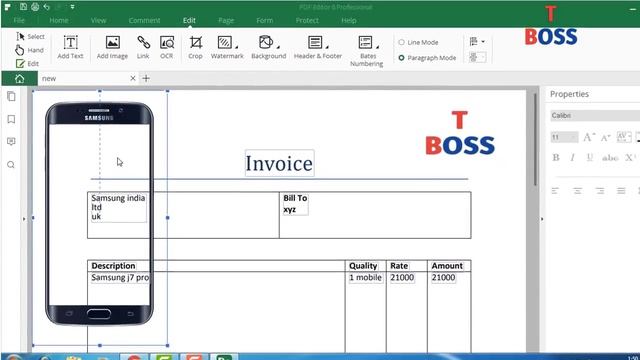Switch to the Comment ribbon tab
640x360 pixels.
[144, 20]
